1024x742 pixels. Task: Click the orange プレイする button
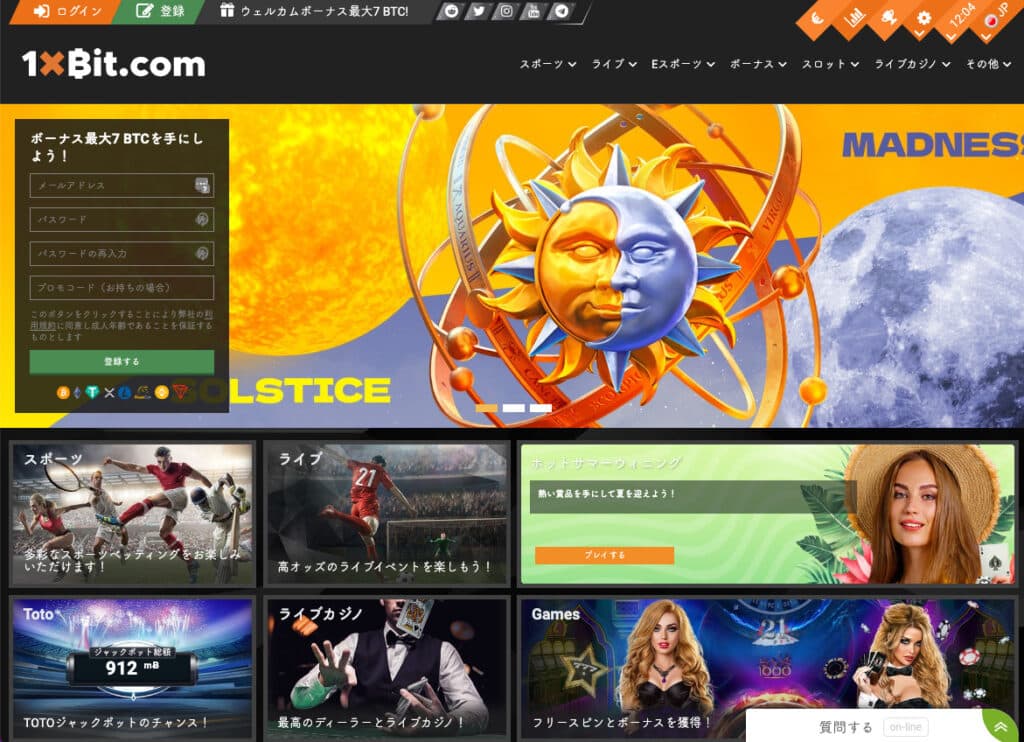pyautogui.click(x=604, y=555)
